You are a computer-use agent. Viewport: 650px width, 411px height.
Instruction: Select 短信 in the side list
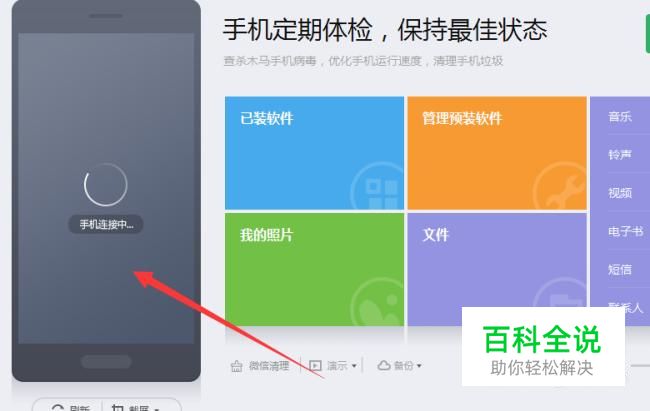click(620, 270)
